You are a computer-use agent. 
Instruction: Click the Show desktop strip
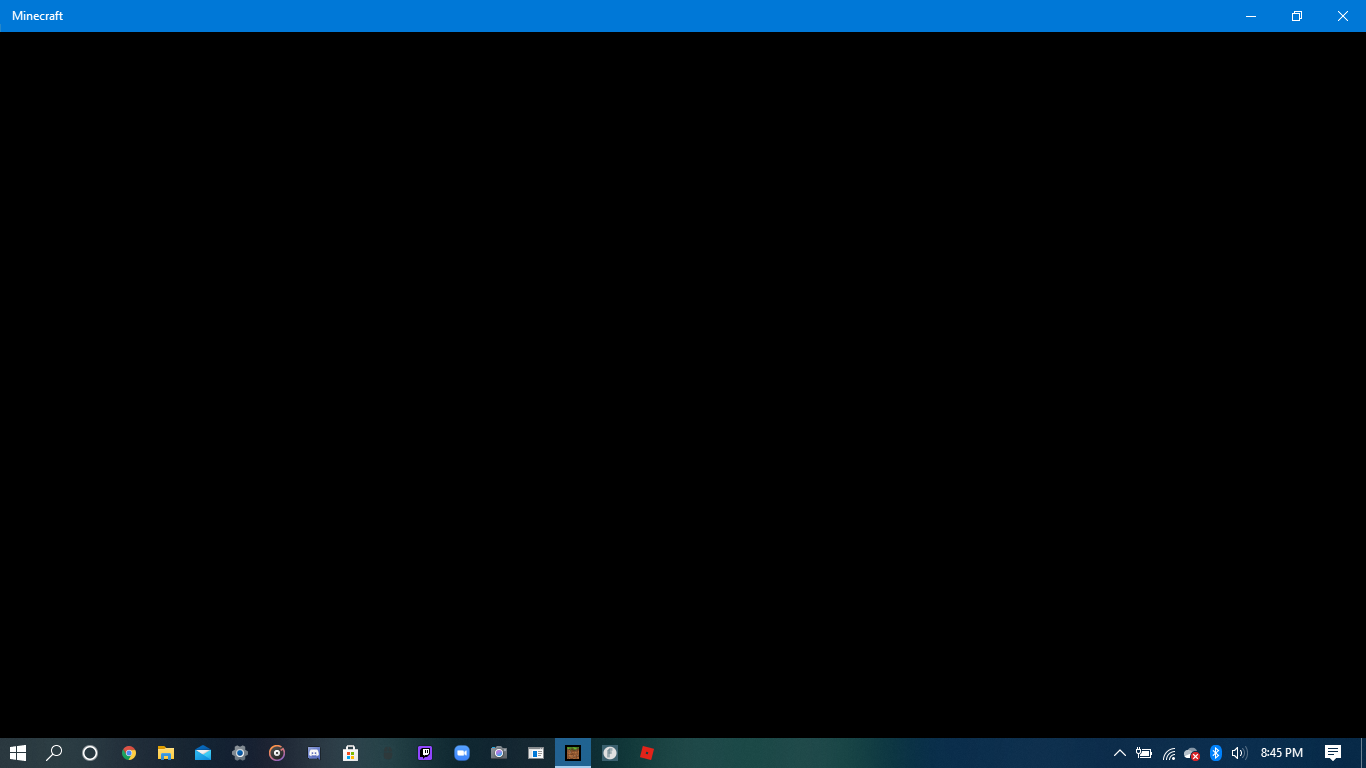coord(1363,753)
